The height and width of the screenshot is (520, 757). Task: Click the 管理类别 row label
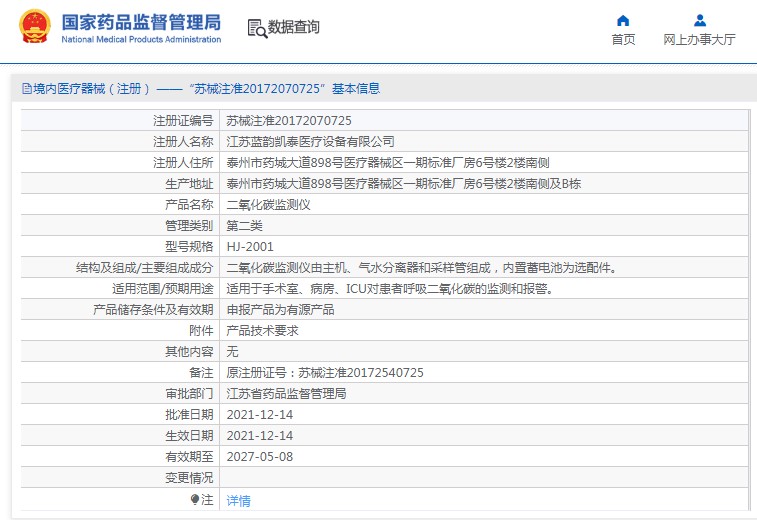click(189, 225)
